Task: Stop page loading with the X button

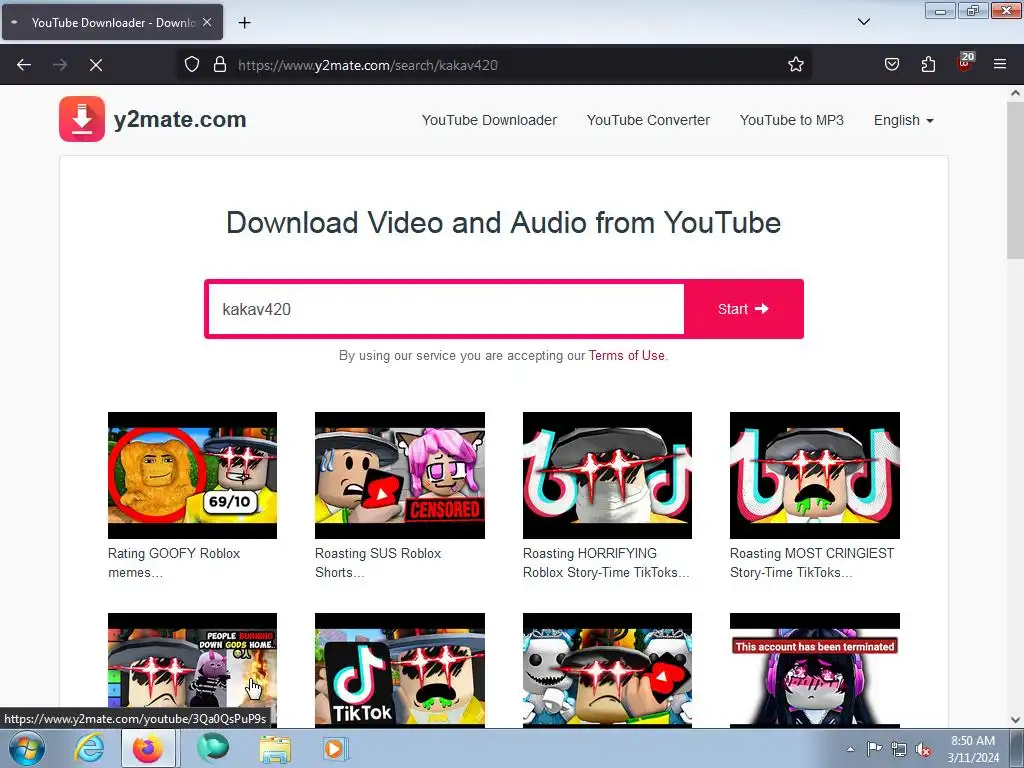Action: [x=96, y=65]
